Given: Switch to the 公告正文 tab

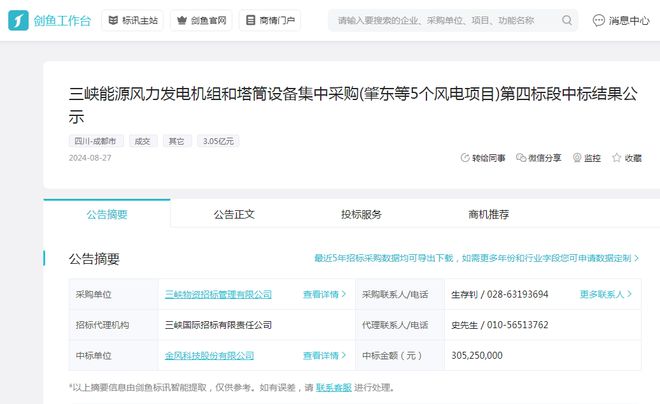Looking at the screenshot, I should click(x=234, y=214).
